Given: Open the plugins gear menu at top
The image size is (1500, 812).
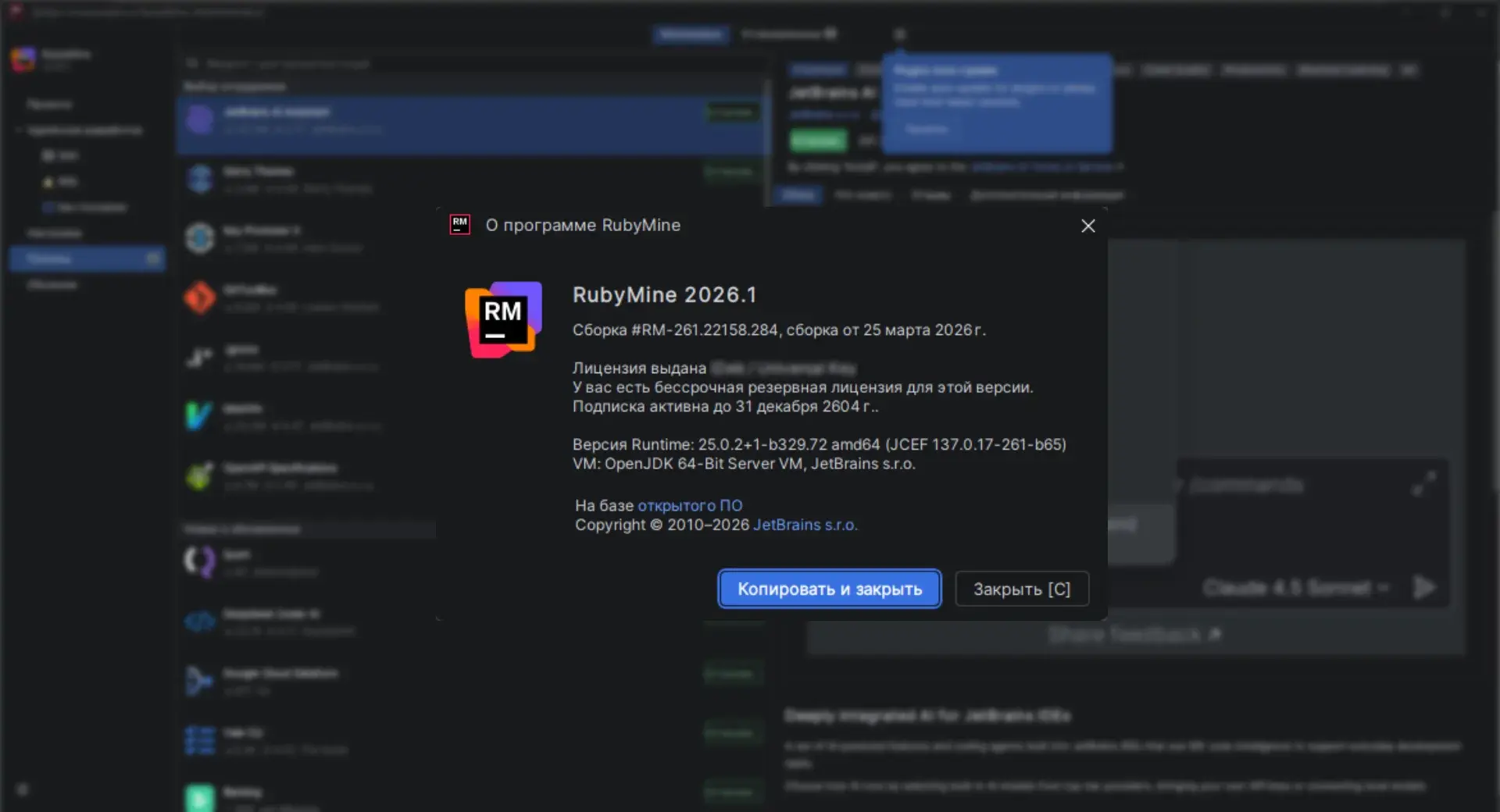Looking at the screenshot, I should coord(899,34).
